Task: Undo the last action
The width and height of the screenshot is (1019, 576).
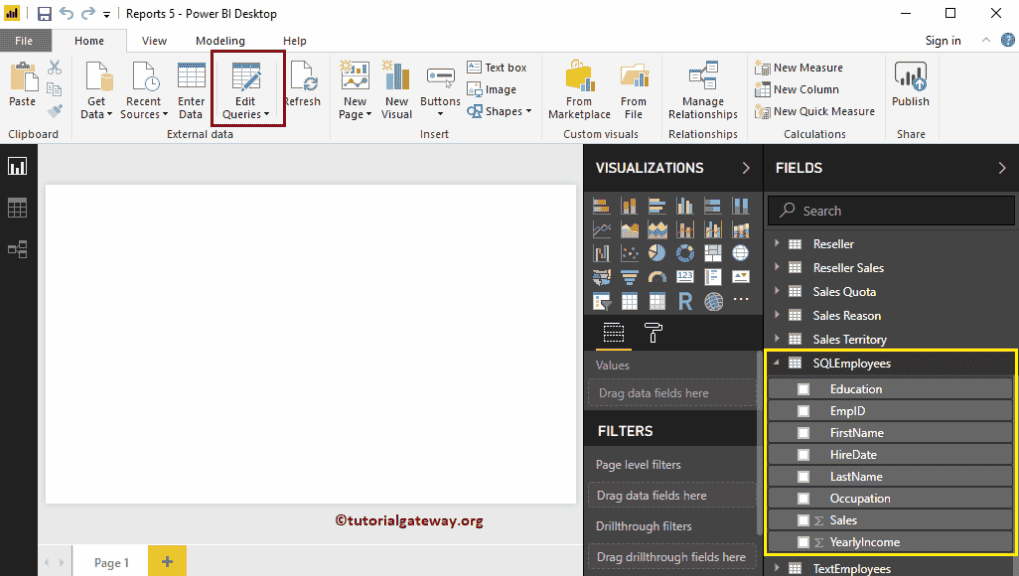Action: pyautogui.click(x=66, y=13)
